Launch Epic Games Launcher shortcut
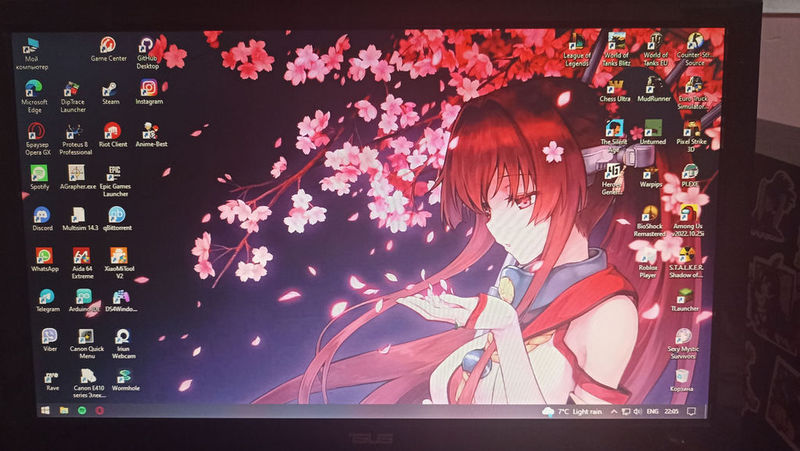 [x=115, y=181]
